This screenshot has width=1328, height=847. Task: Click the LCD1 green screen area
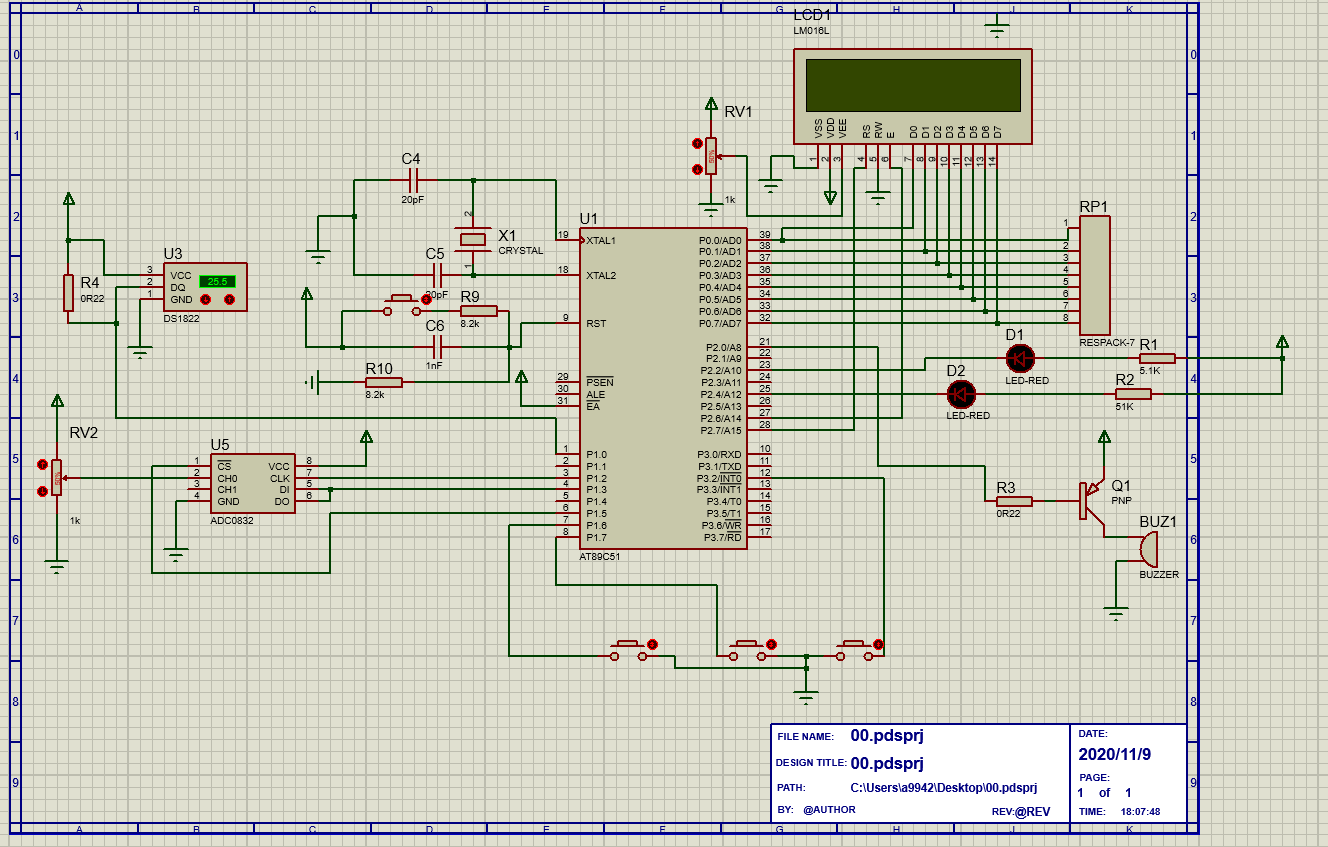coord(913,85)
